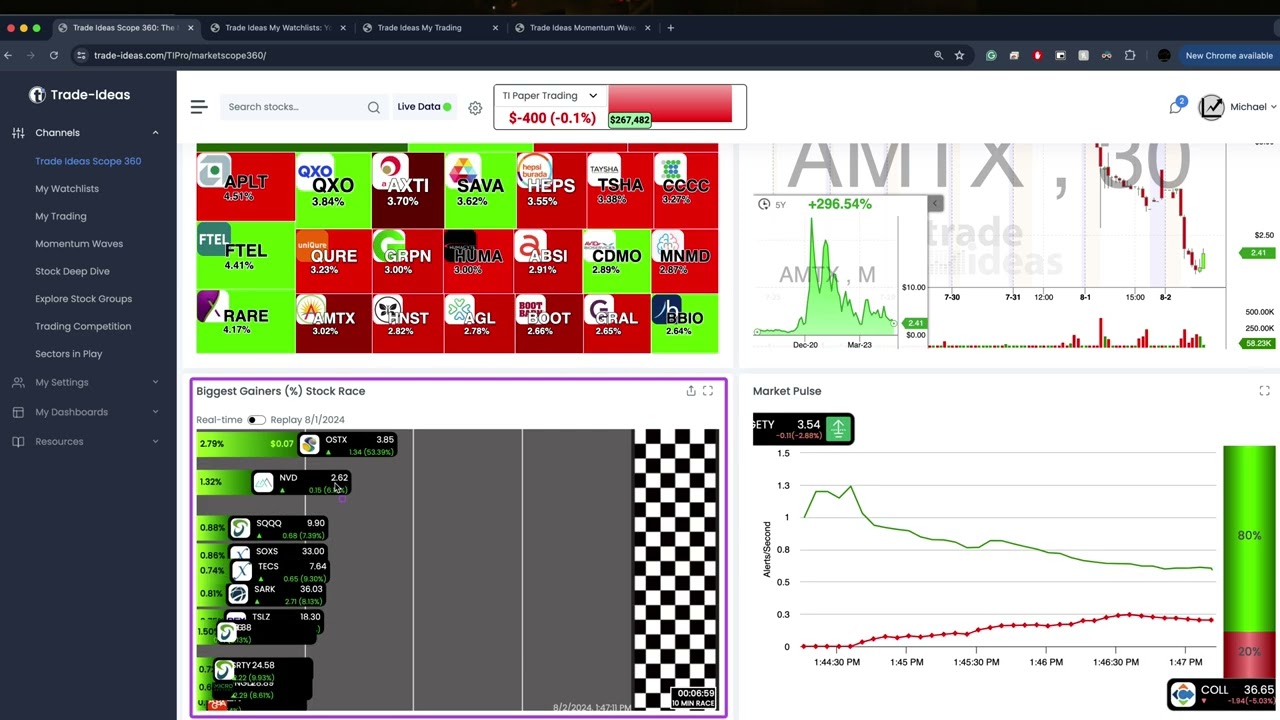Click green 80% bullish bar
The image size is (1280, 720).
(x=1249, y=538)
